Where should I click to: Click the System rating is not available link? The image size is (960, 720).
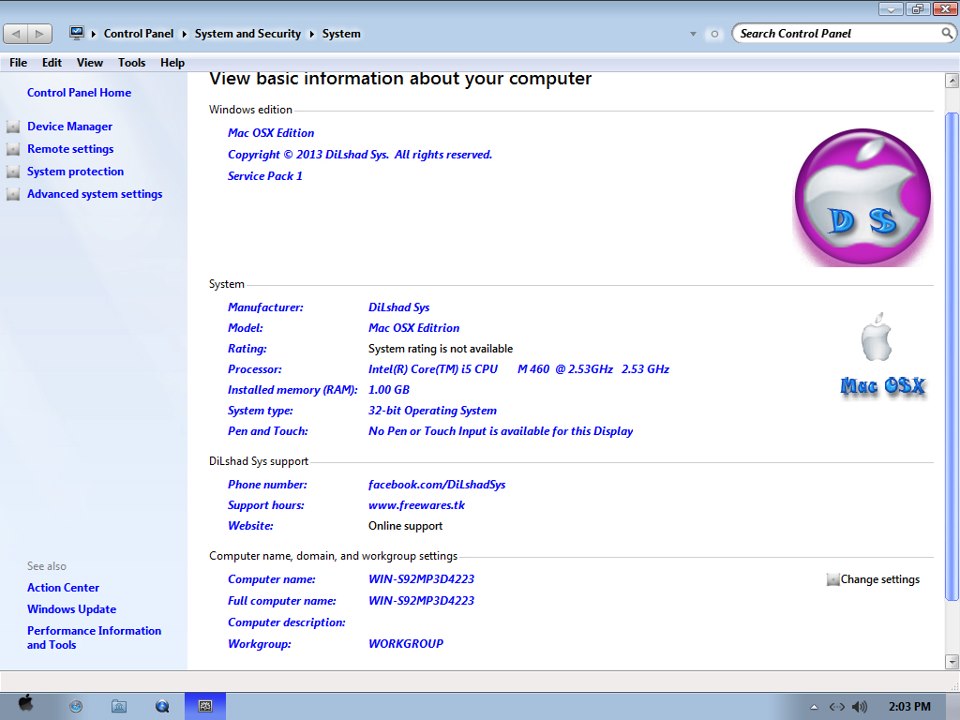(440, 348)
